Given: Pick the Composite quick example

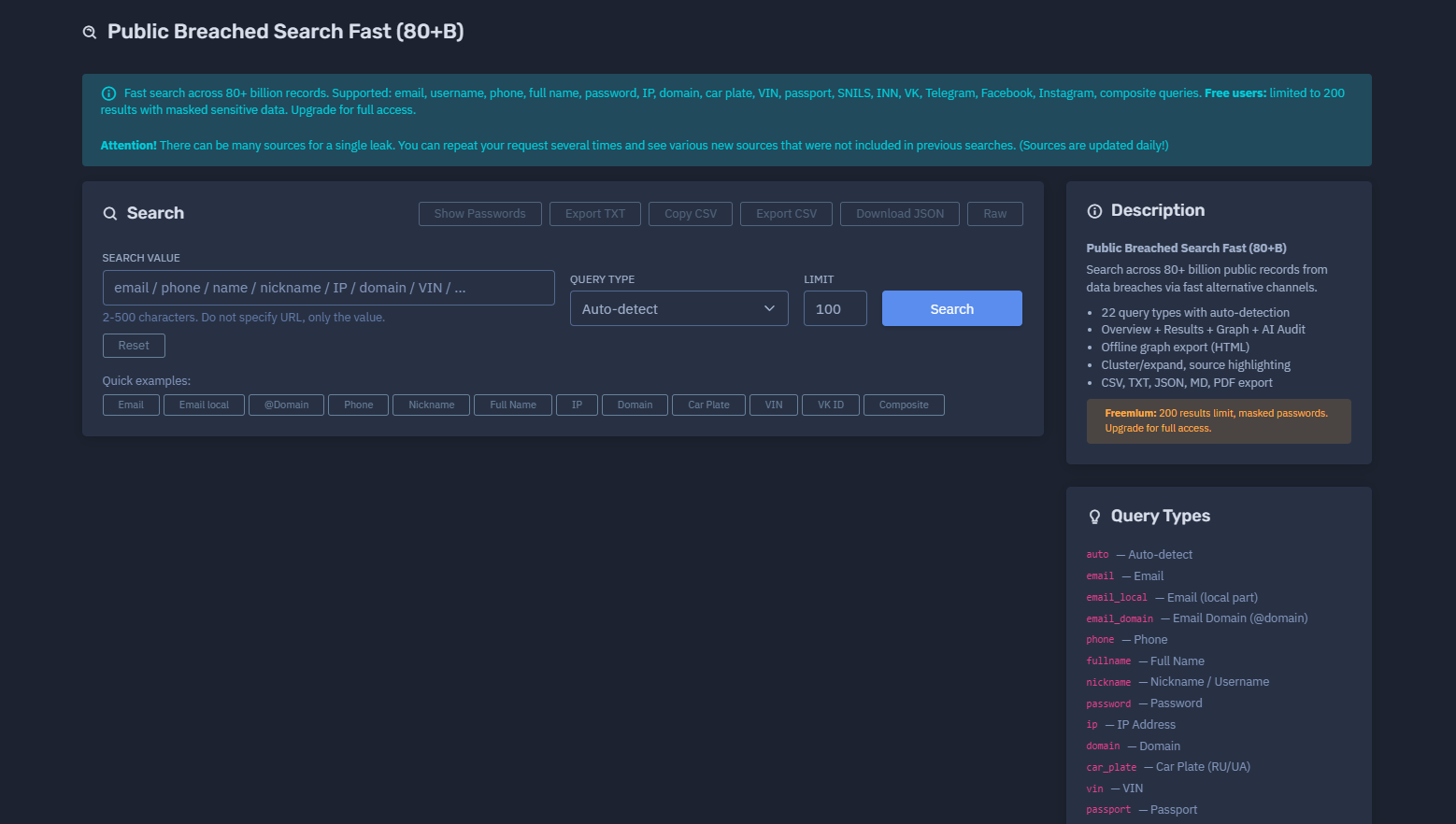Looking at the screenshot, I should pyautogui.click(x=904, y=405).
